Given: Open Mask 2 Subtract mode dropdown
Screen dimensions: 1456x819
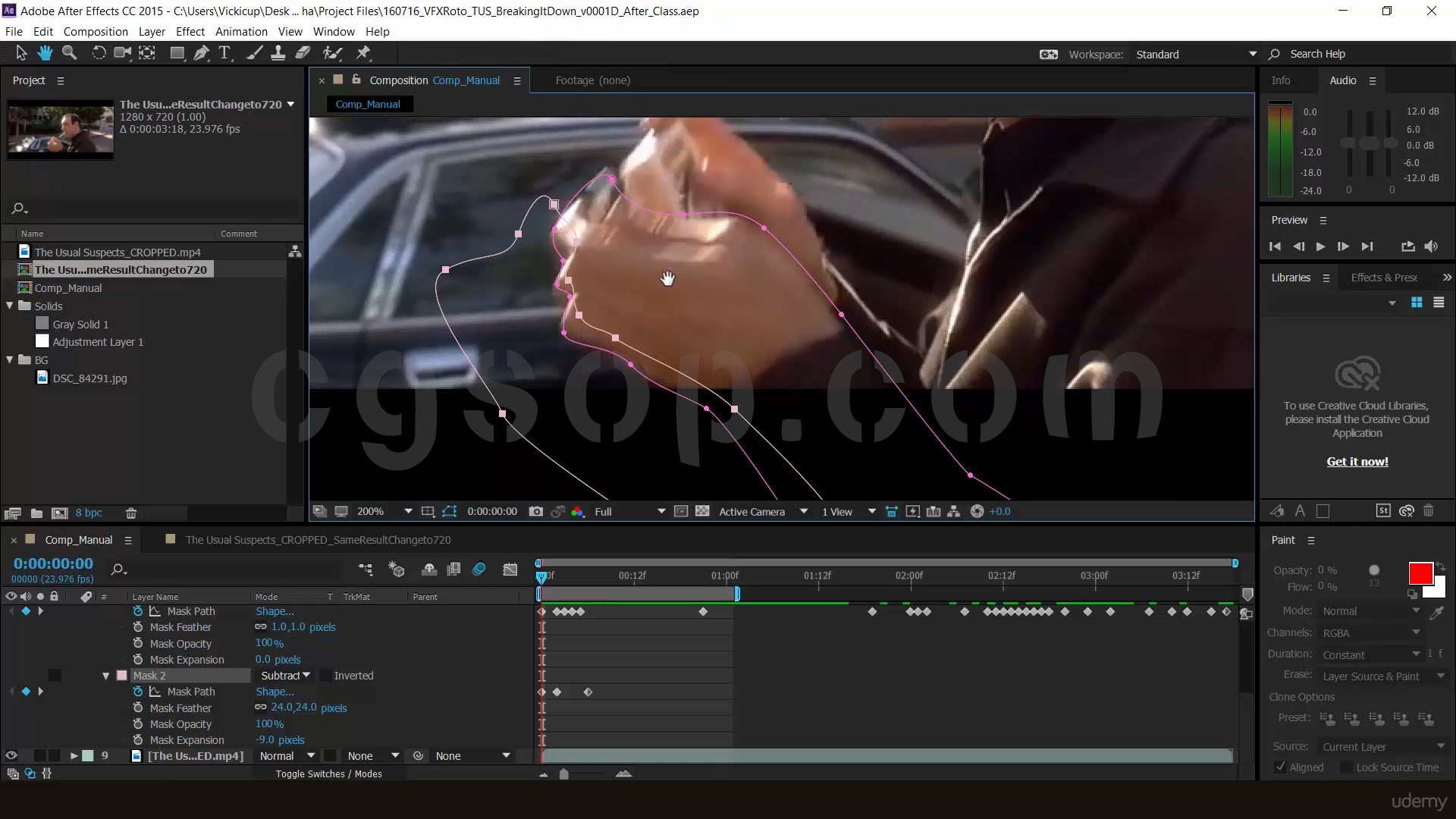Looking at the screenshot, I should coord(285,676).
